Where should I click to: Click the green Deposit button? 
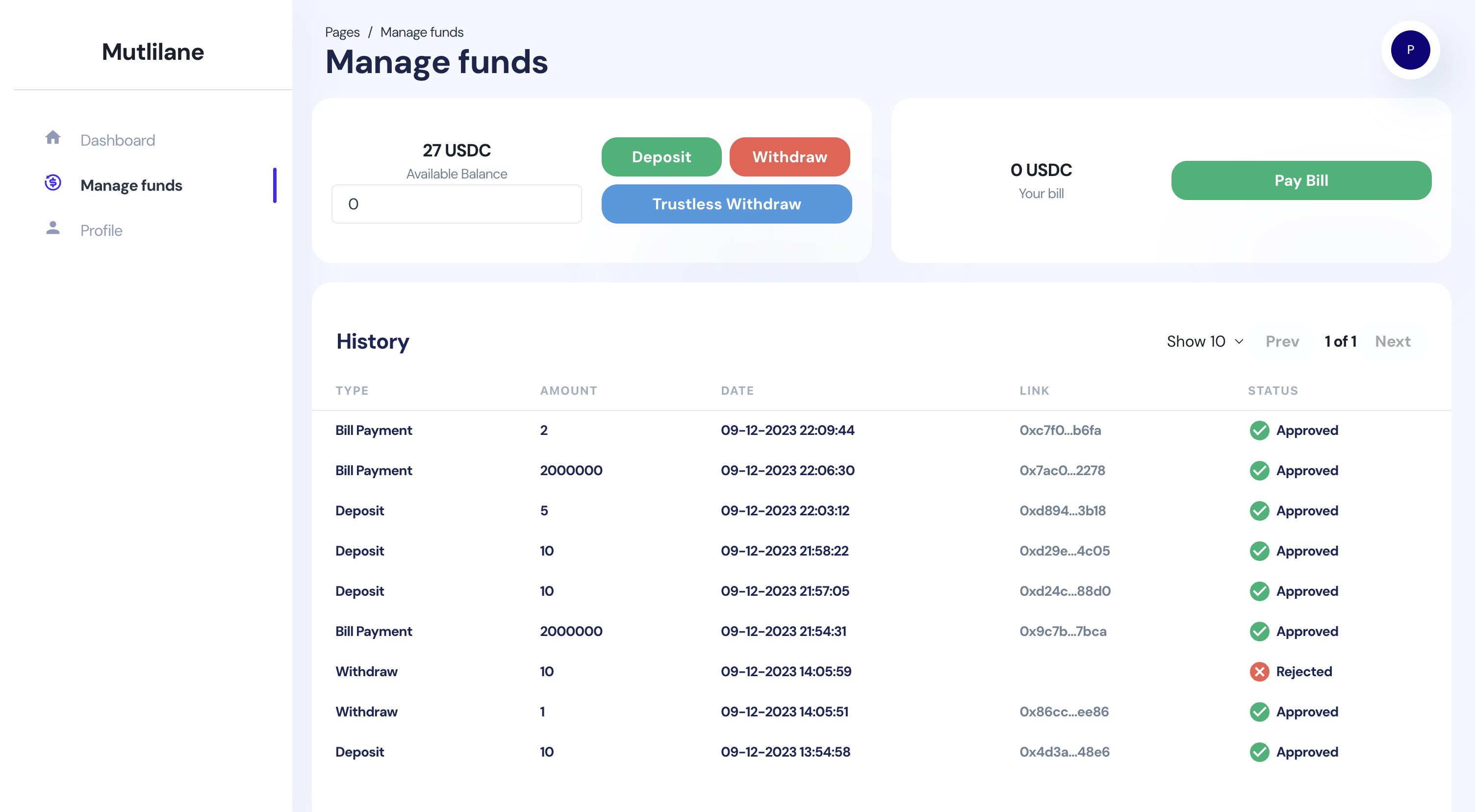[661, 156]
